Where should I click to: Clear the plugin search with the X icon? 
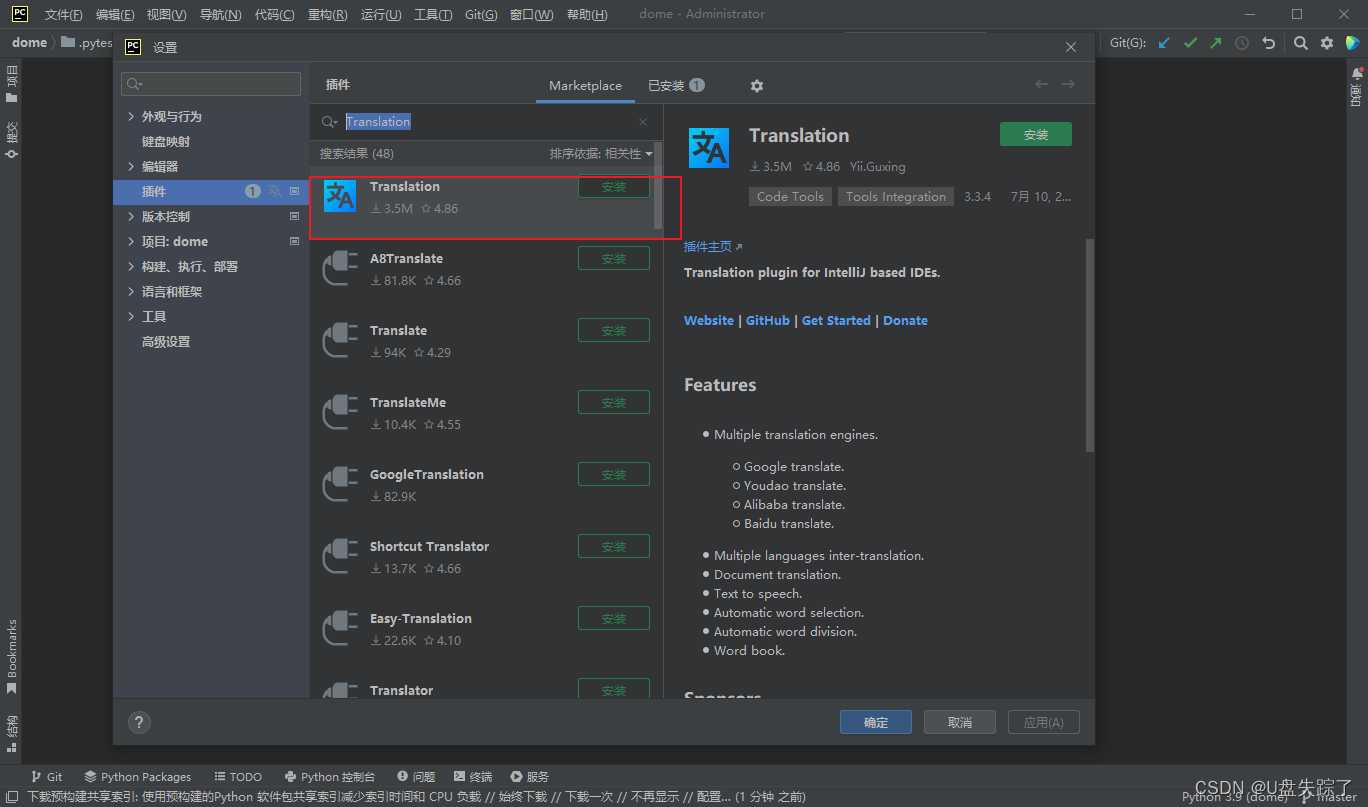point(643,122)
